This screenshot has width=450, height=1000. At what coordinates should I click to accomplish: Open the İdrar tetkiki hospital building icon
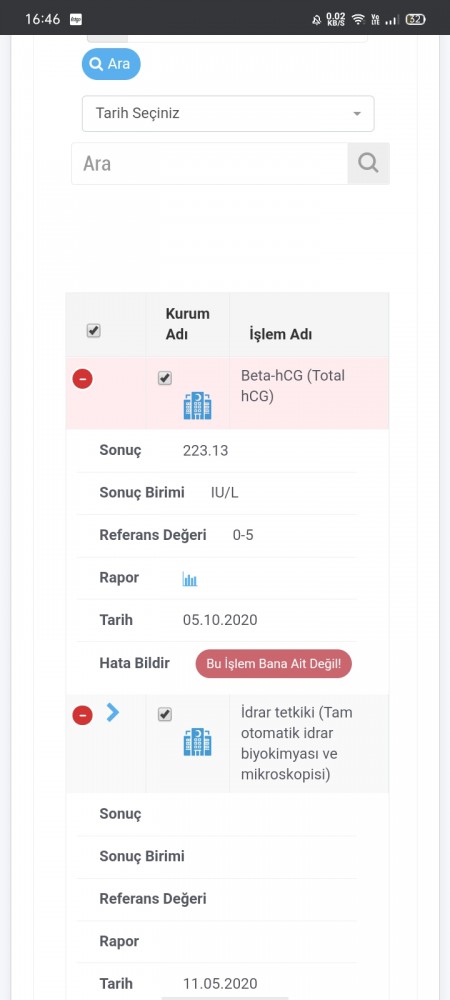click(198, 742)
